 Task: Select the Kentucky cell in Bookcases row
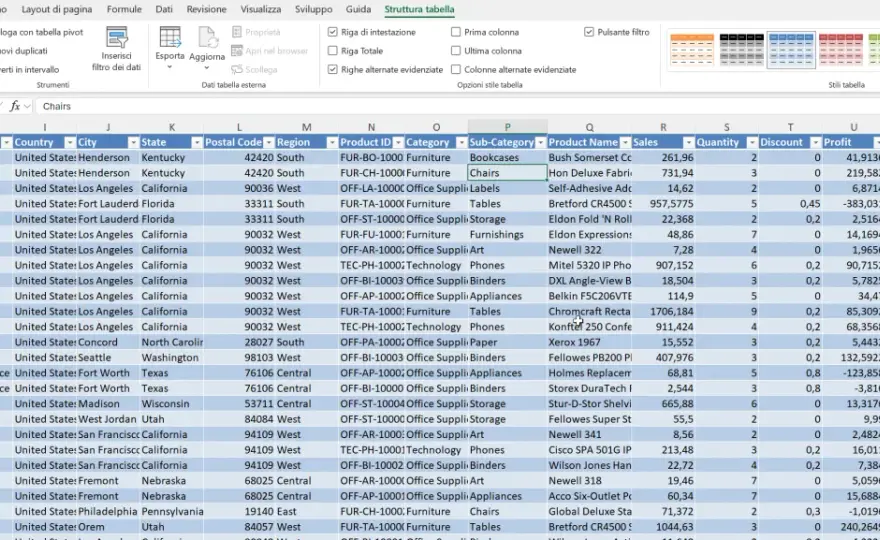[172, 158]
